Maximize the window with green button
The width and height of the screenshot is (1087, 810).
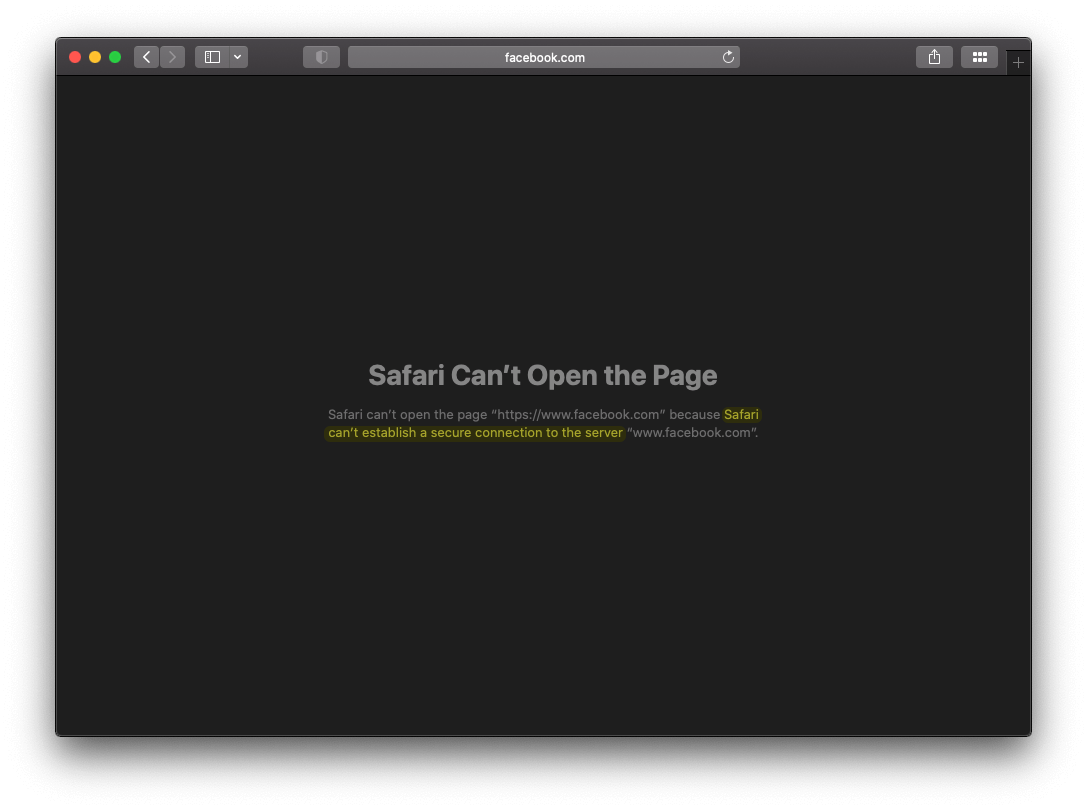pyautogui.click(x=115, y=57)
